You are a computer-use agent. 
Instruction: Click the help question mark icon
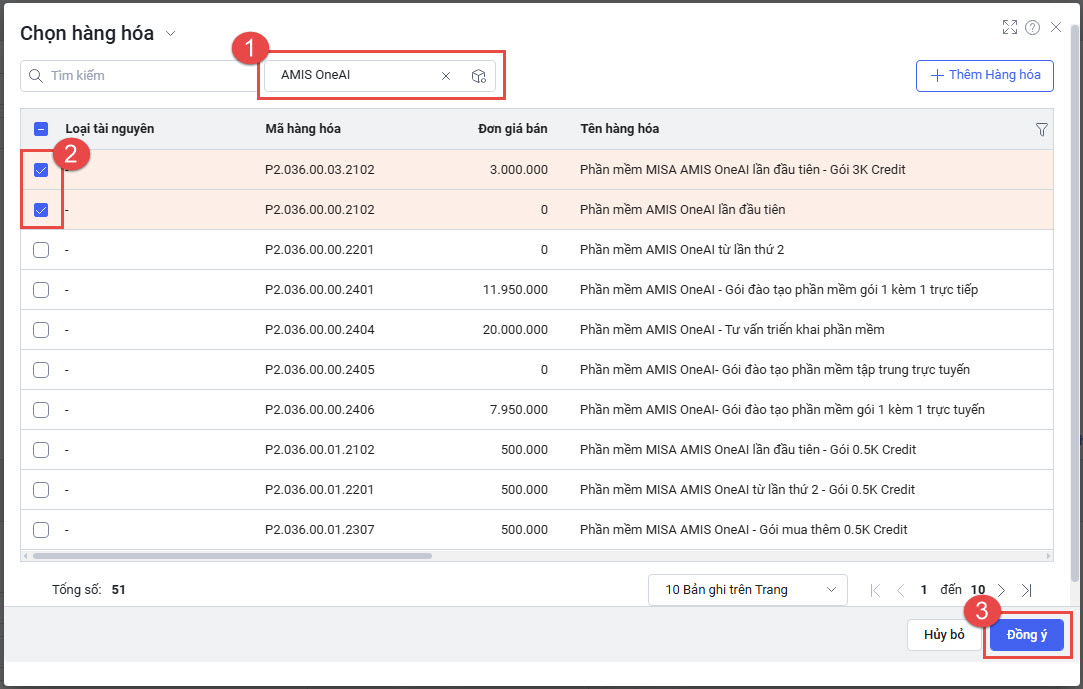(1033, 27)
